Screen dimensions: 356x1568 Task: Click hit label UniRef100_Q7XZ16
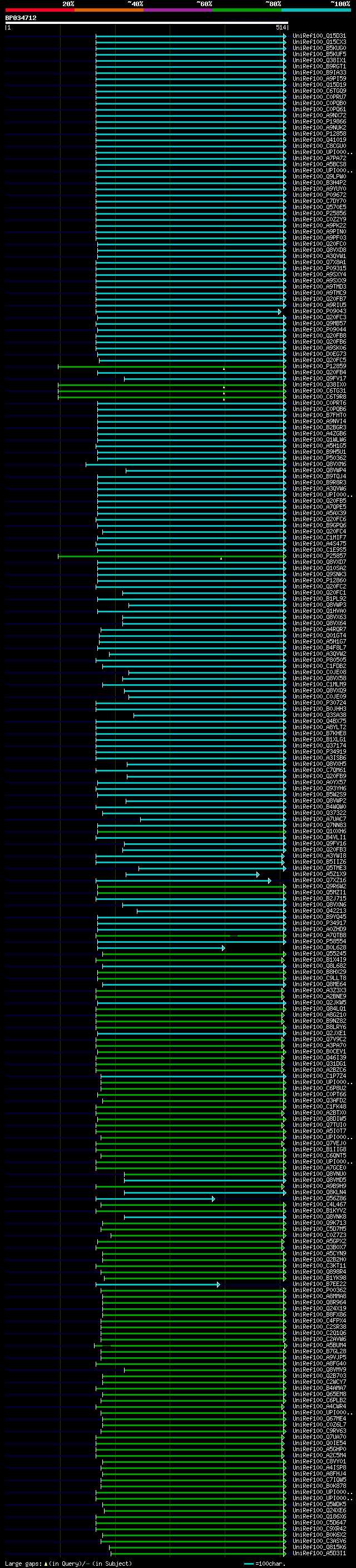click(319, 880)
